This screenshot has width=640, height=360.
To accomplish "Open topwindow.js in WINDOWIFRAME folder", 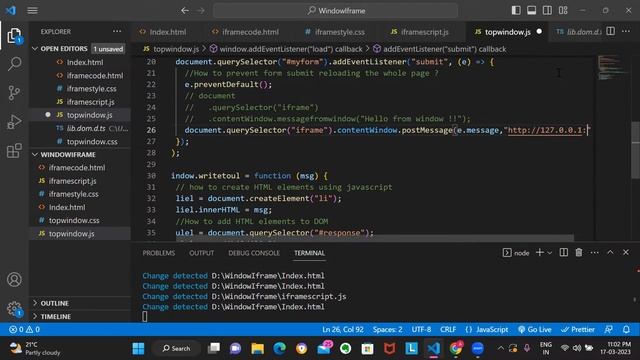I will [80, 233].
